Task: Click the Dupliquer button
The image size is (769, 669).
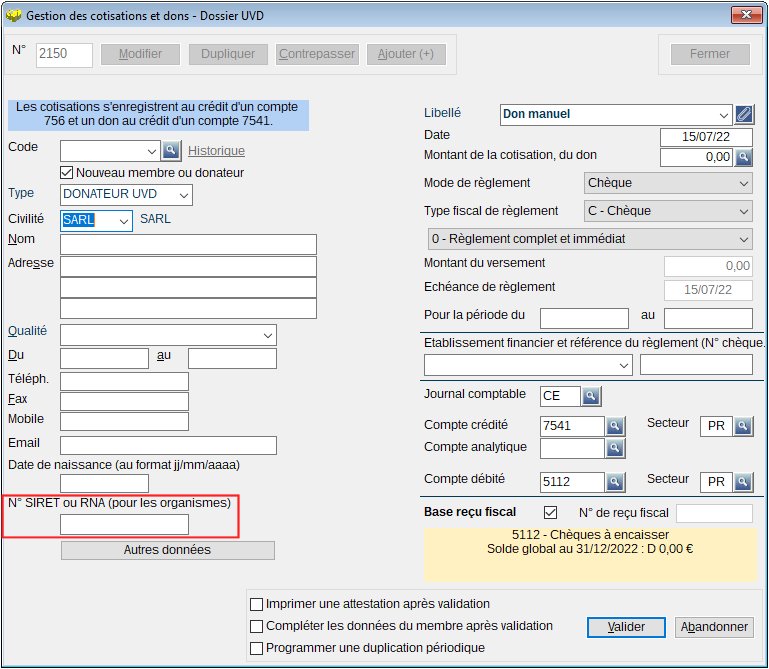Action: 228,54
